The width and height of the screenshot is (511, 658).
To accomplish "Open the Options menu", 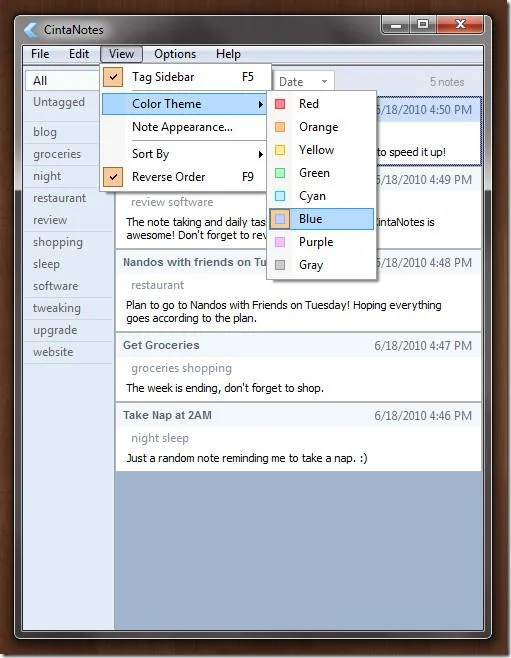I will pos(175,54).
